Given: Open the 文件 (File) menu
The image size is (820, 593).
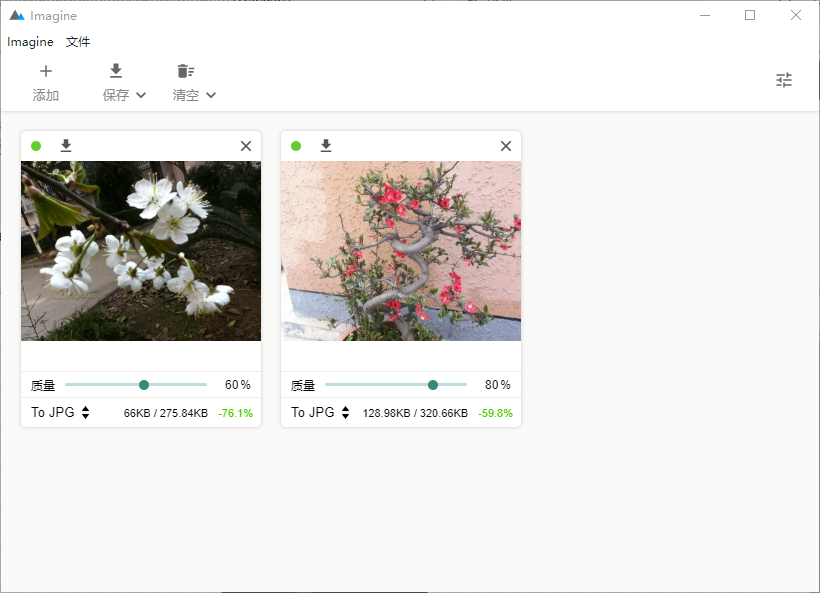Looking at the screenshot, I should [78, 42].
